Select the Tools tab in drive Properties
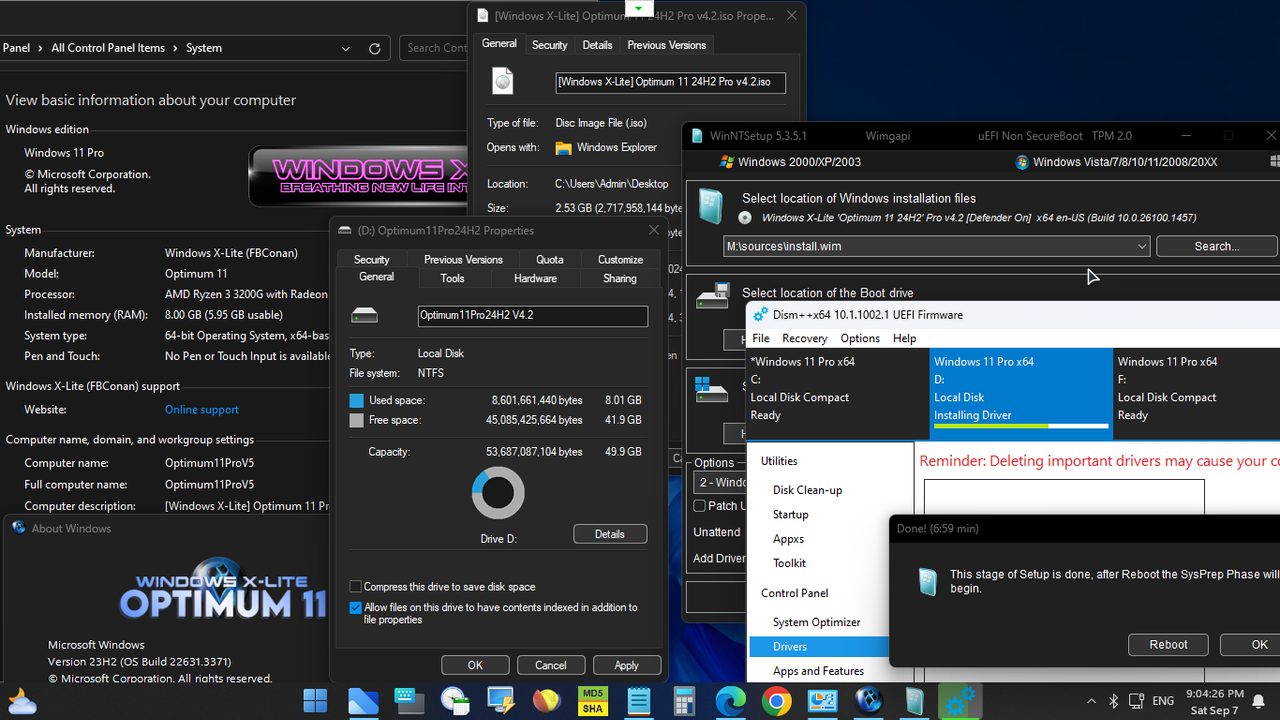 (452, 278)
